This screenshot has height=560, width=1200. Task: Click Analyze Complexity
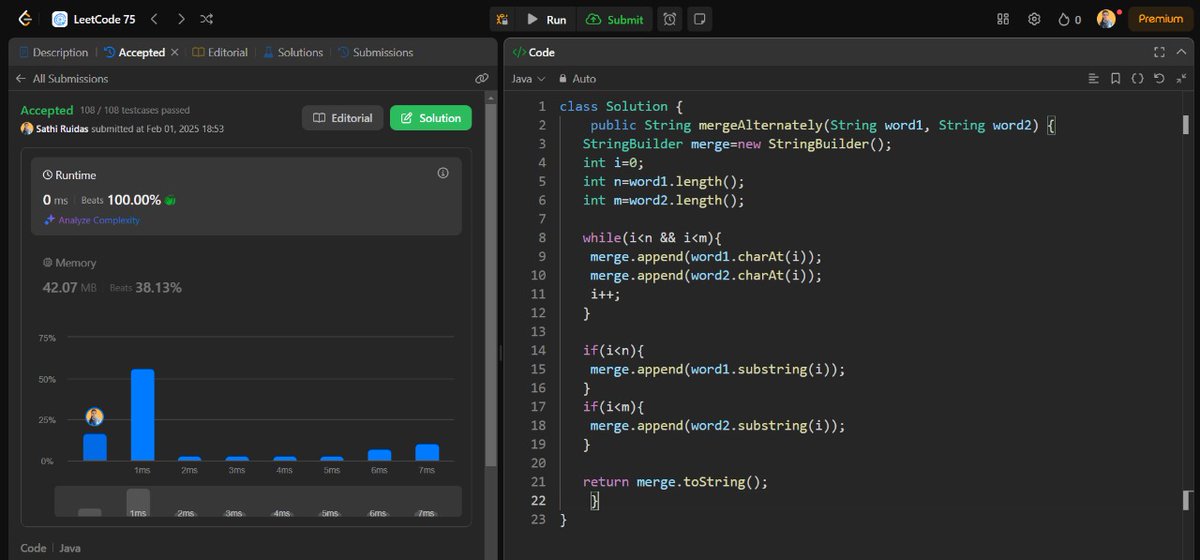(x=92, y=220)
